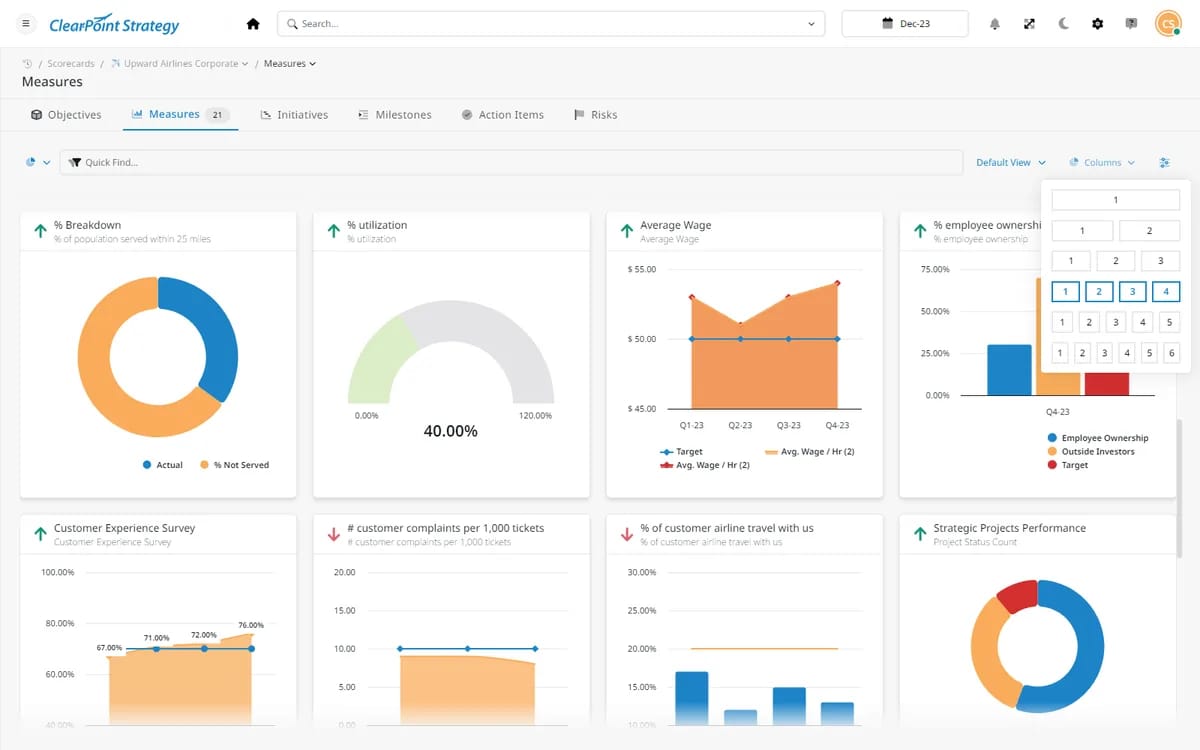The image size is (1200, 750).
Task: Click the history icon in breadcrumb
Action: pos(28,63)
